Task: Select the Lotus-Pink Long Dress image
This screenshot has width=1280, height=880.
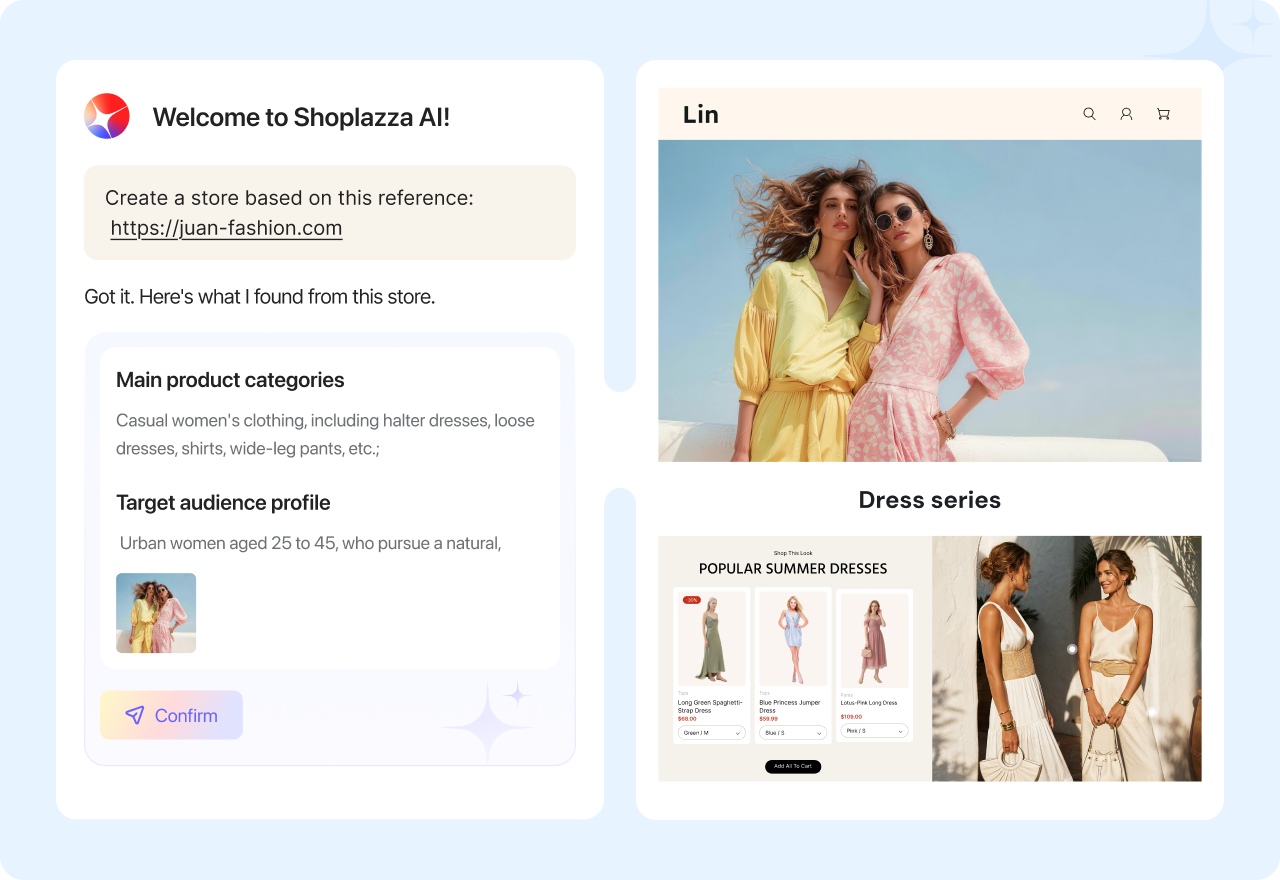Action: coord(874,641)
